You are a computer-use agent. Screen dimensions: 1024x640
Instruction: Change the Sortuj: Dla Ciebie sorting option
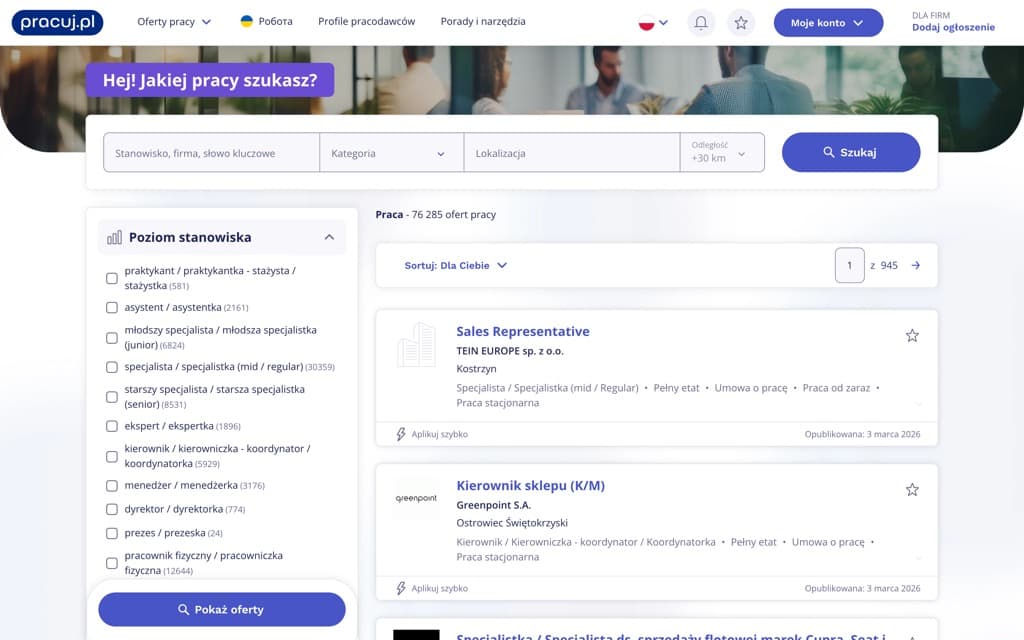455,265
